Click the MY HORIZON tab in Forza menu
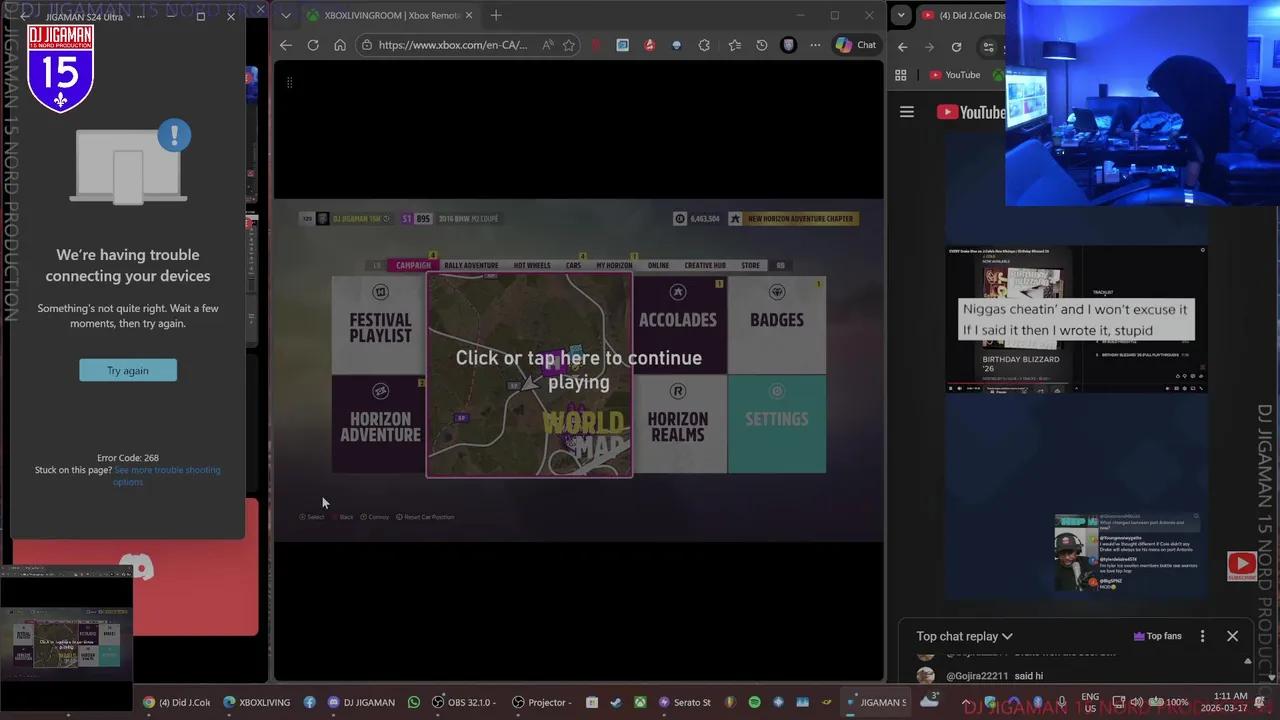The height and width of the screenshot is (720, 1280). 614,265
